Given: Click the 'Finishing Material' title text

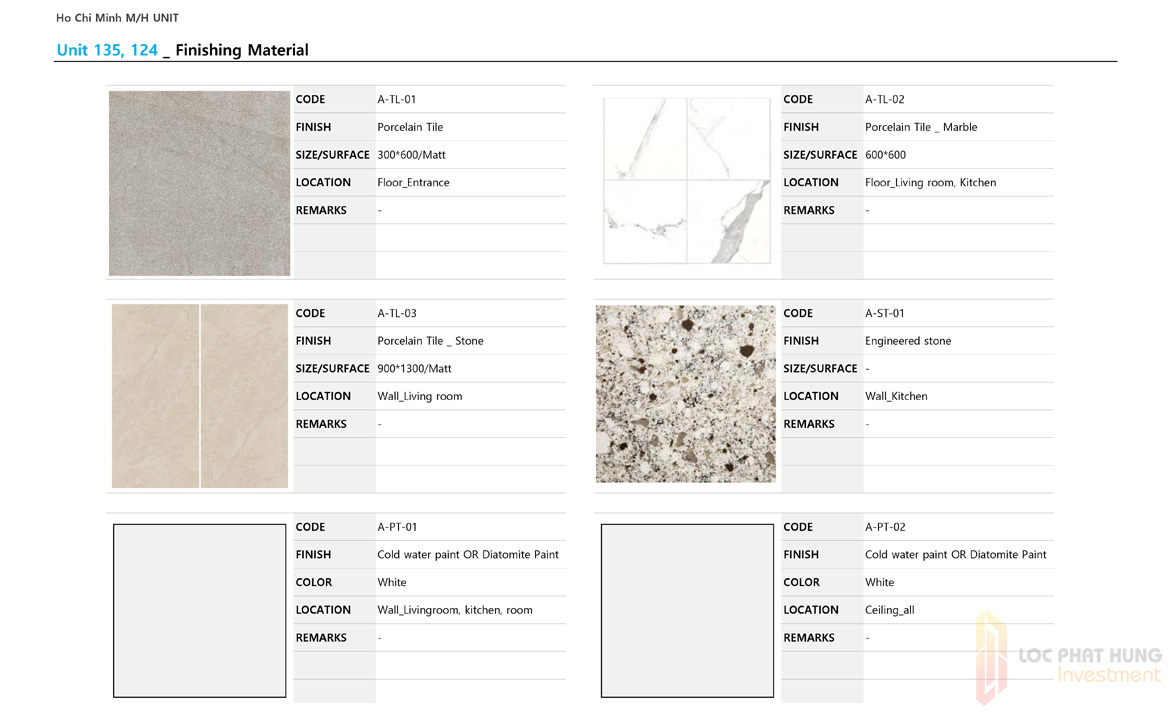Looking at the screenshot, I should (241, 50).
